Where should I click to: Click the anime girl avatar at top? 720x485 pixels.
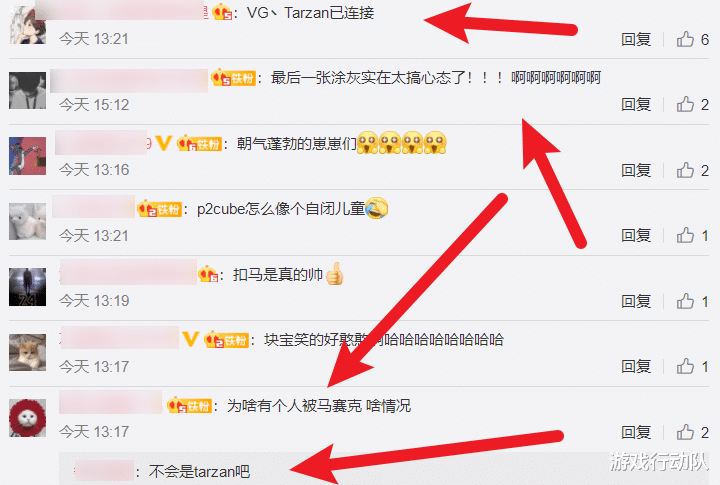tap(28, 25)
